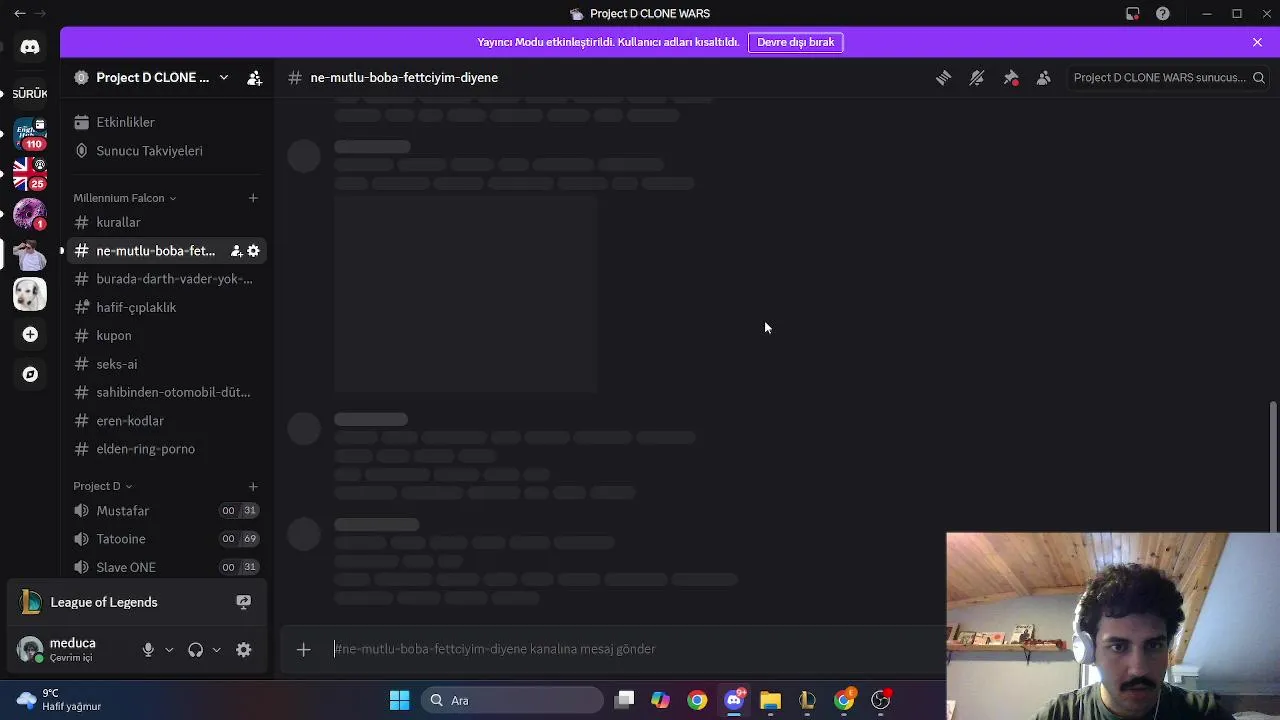The image size is (1280, 720).
Task: Add a new server with plus icon
Action: click(30, 334)
